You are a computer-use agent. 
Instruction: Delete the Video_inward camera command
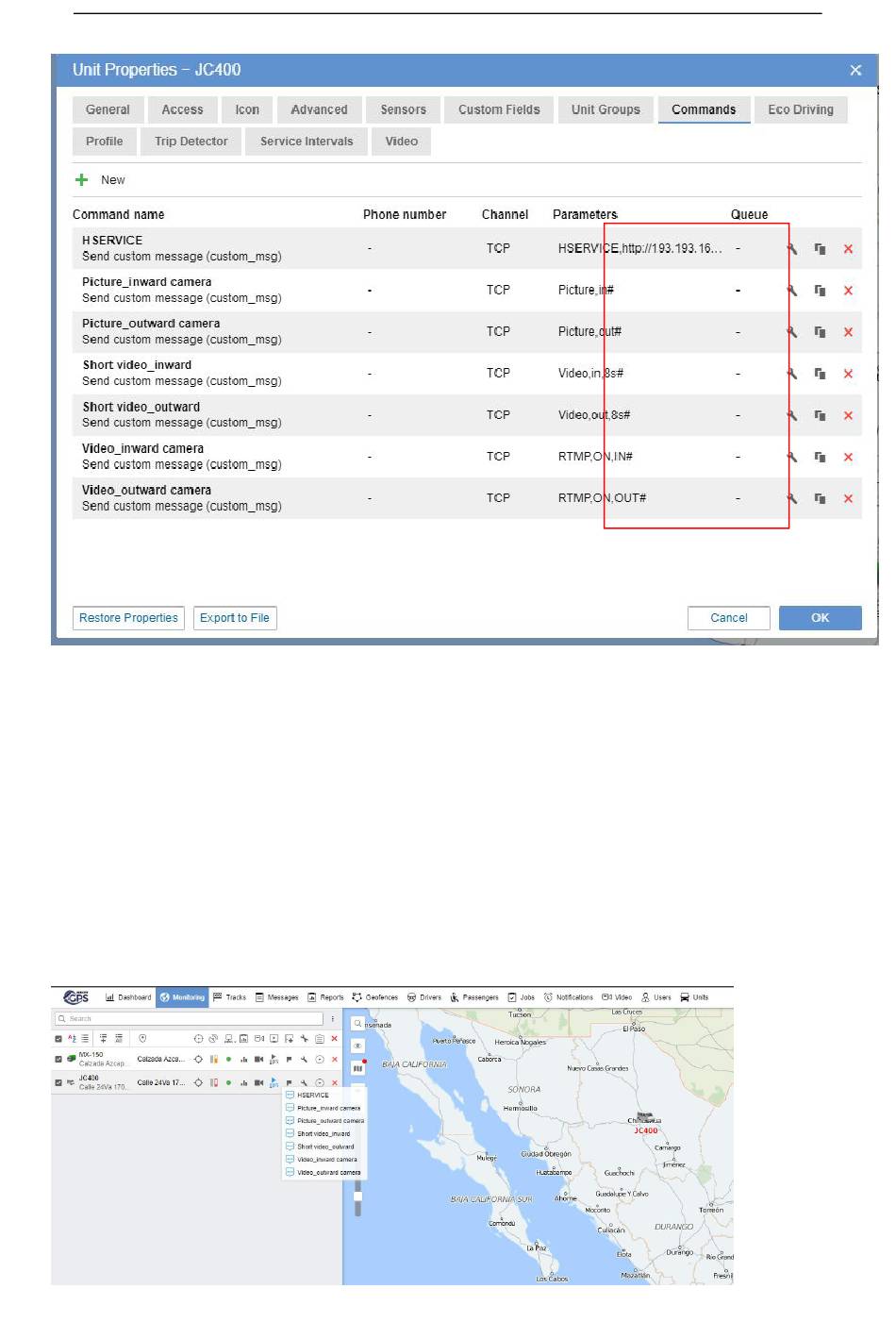click(x=848, y=457)
